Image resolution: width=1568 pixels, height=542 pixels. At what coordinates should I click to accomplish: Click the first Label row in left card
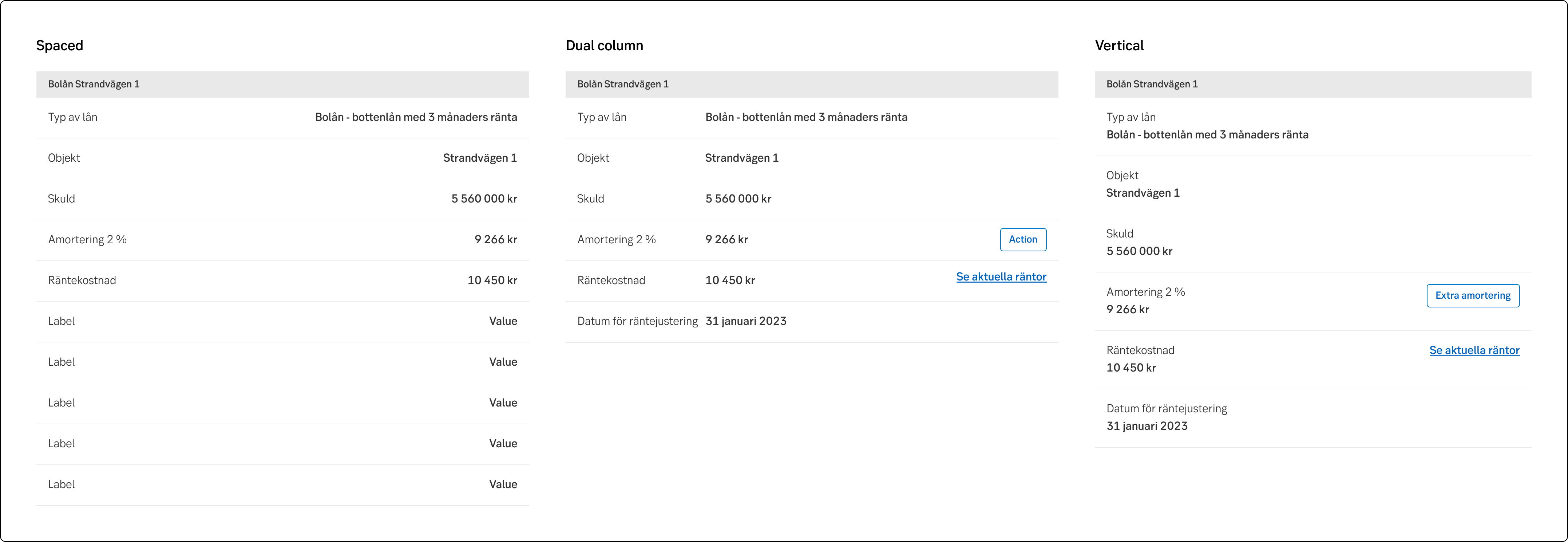click(x=62, y=321)
